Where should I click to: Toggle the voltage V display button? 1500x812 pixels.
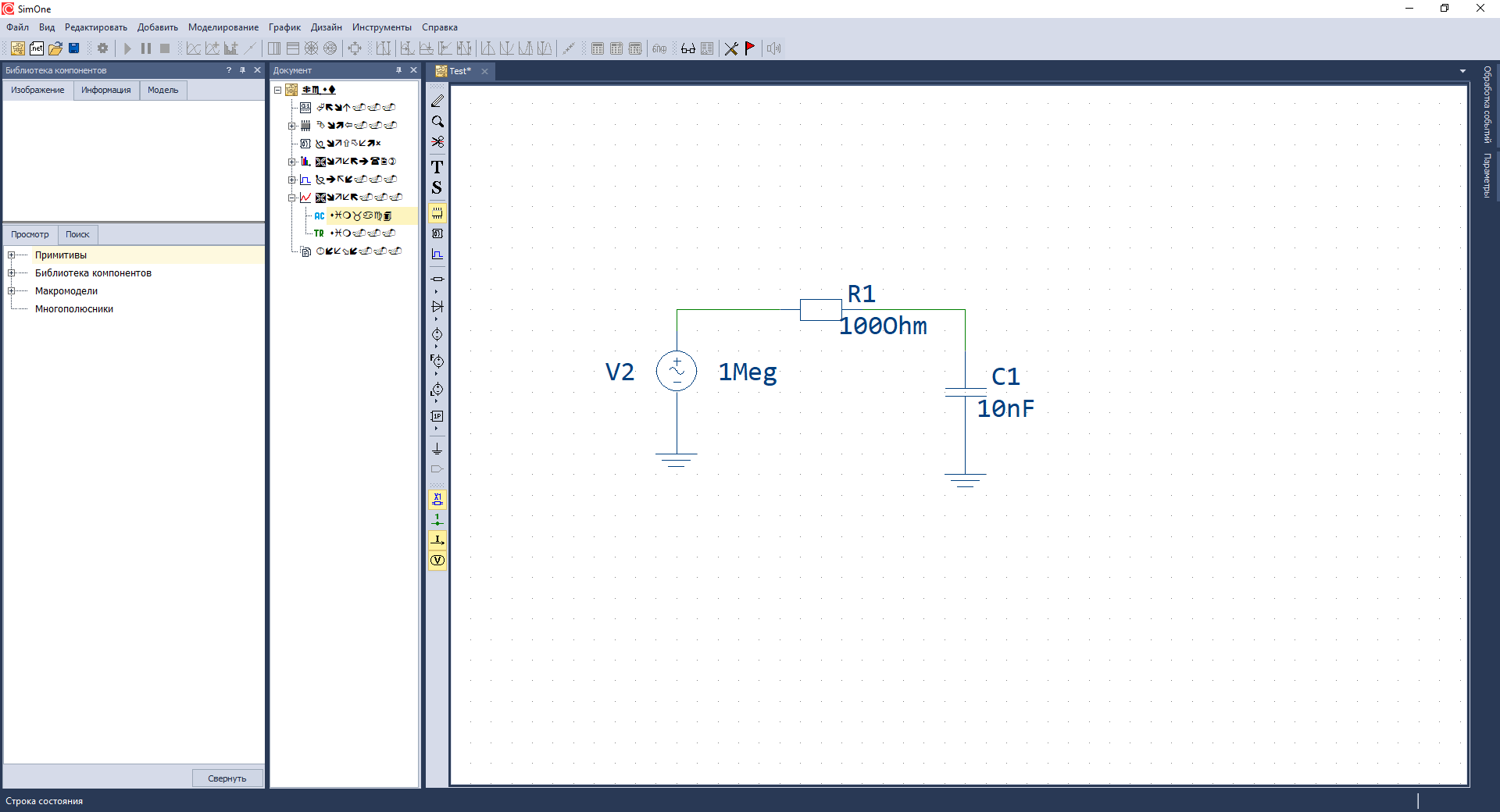437,561
